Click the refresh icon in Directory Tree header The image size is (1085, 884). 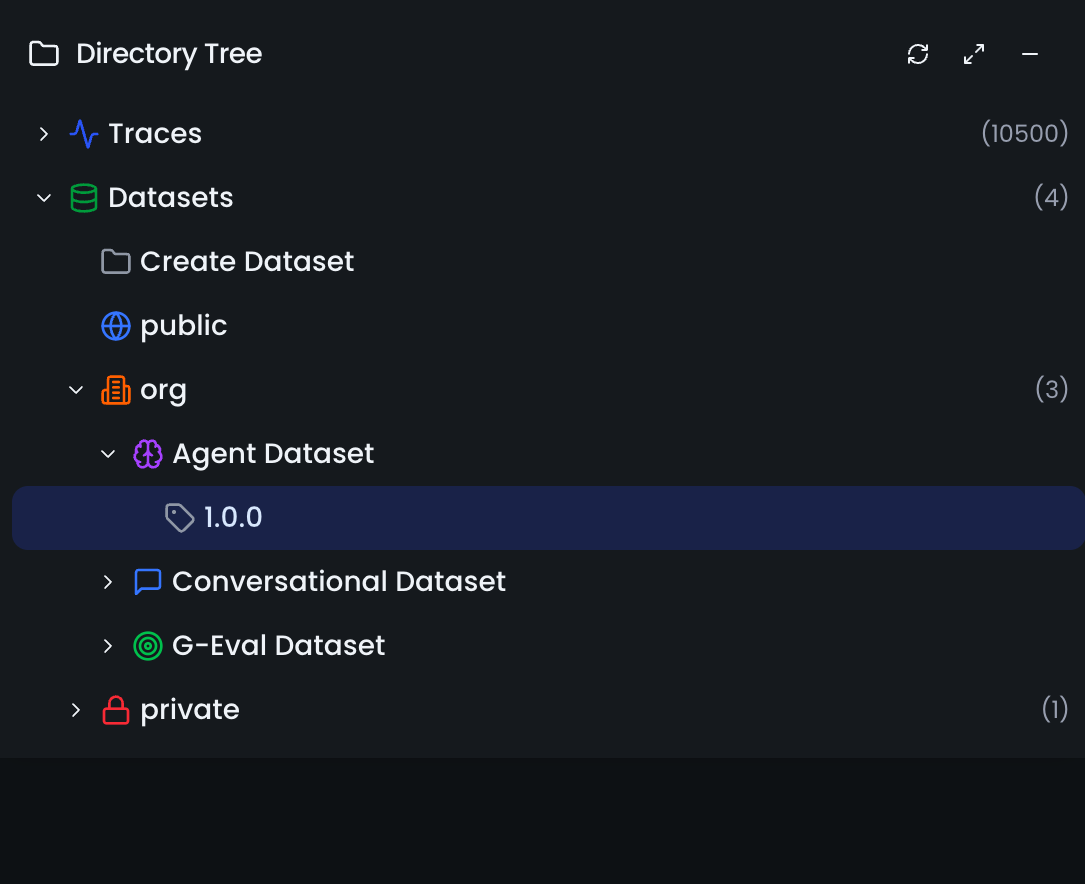(x=918, y=54)
